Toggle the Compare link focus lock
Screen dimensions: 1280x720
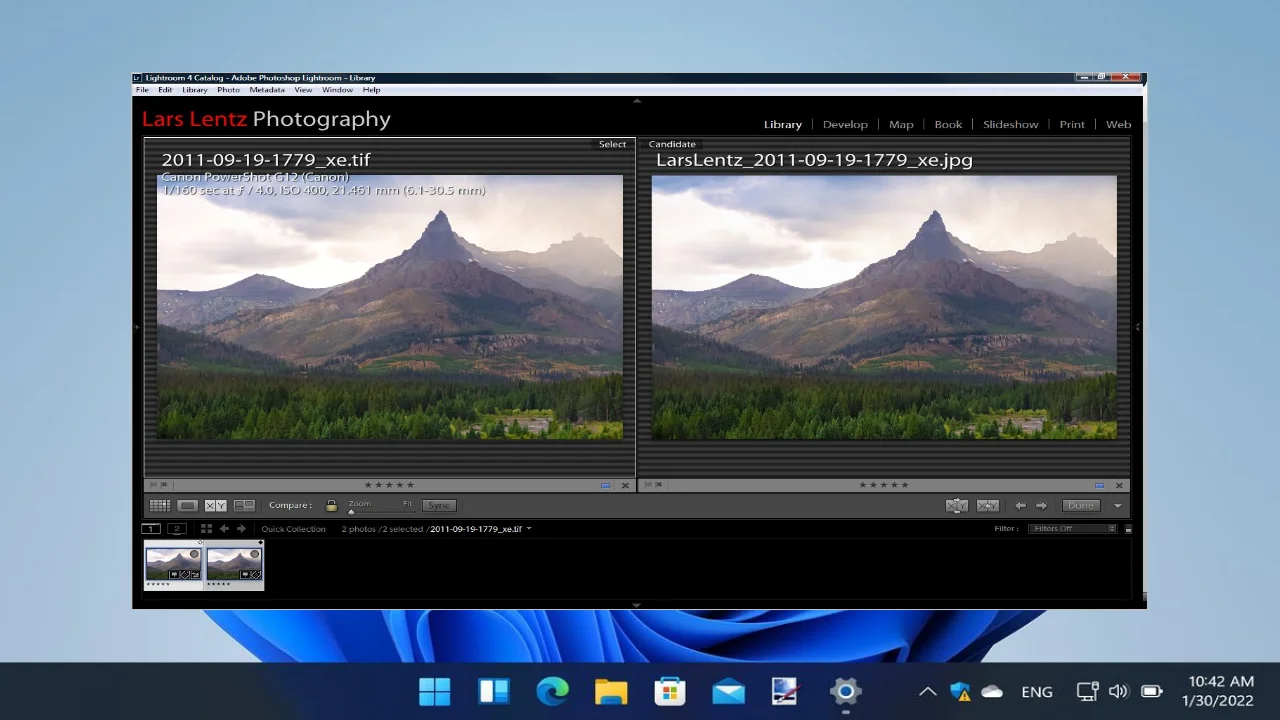331,506
